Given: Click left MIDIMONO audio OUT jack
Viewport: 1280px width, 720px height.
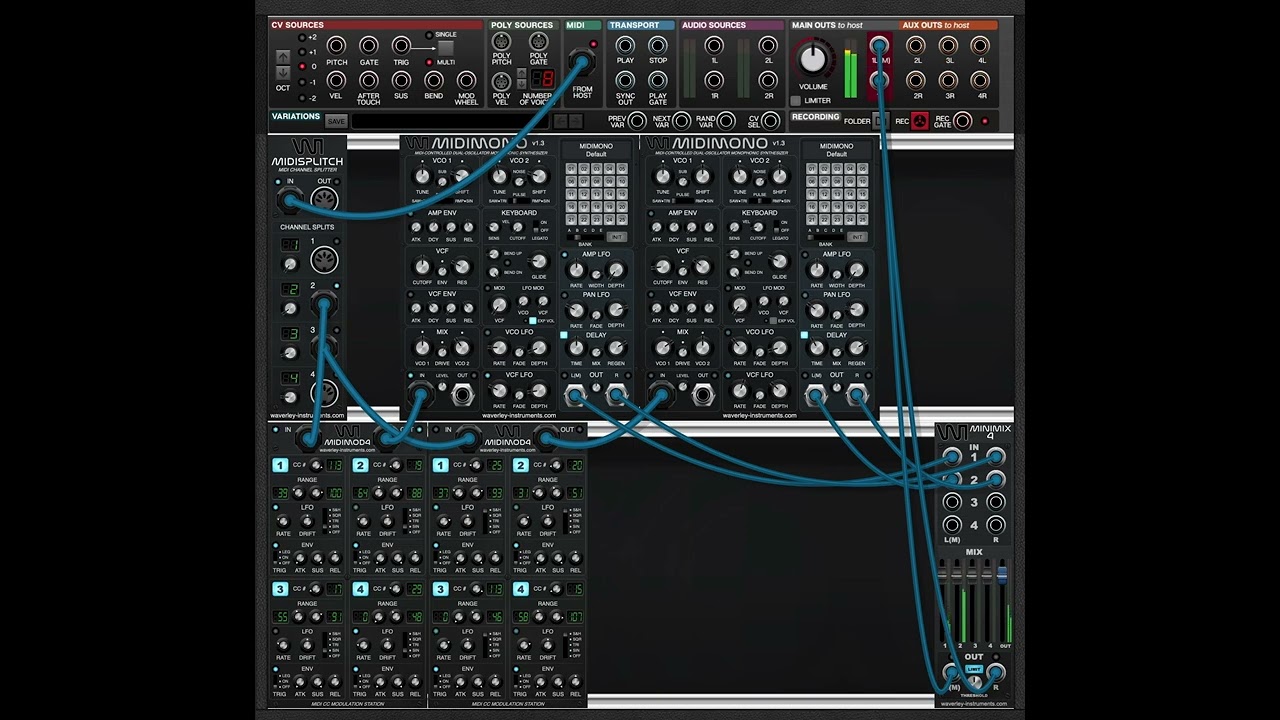Looking at the screenshot, I should coord(462,395).
